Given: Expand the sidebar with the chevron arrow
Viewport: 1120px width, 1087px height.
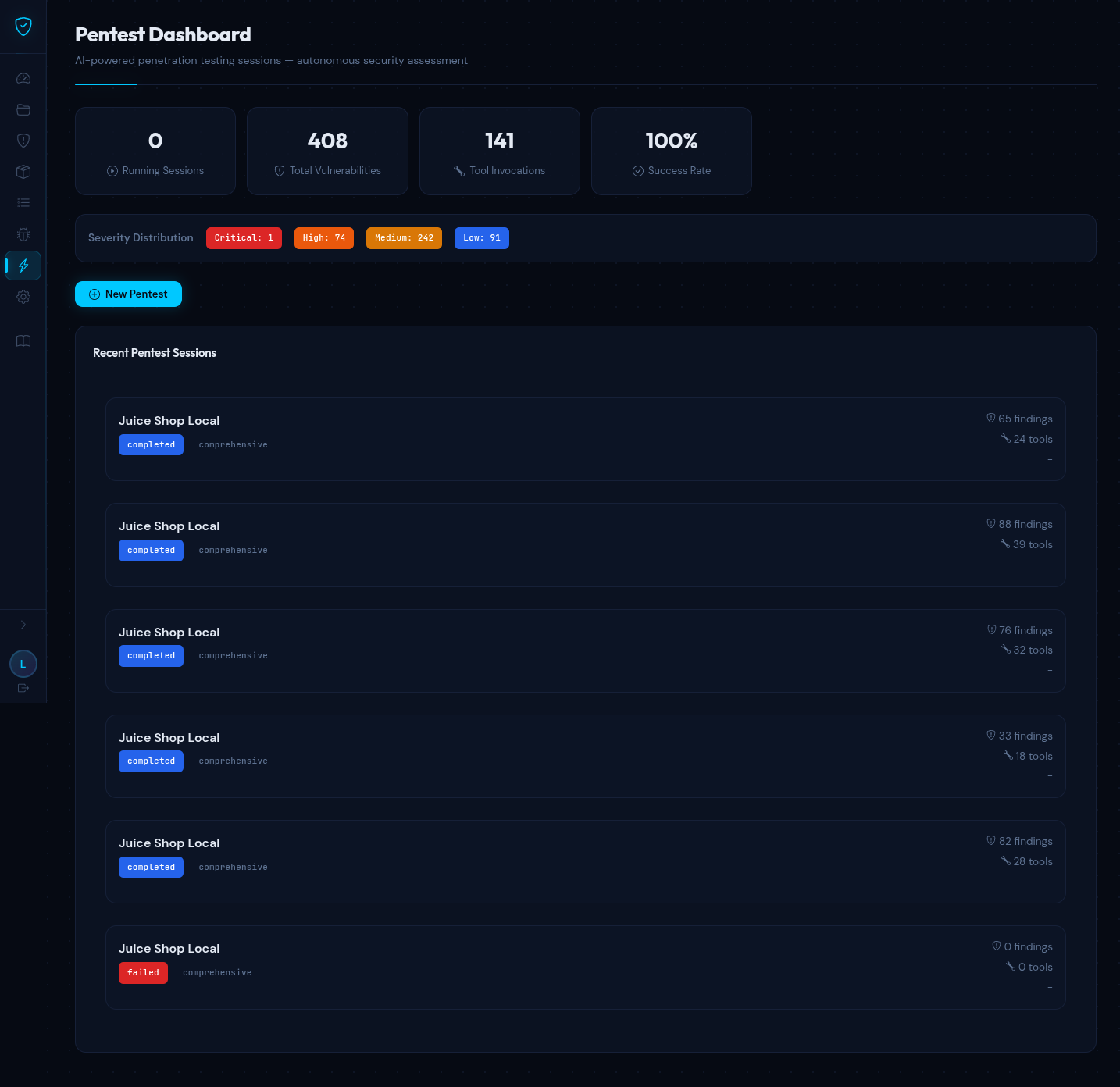Looking at the screenshot, I should coord(23,625).
